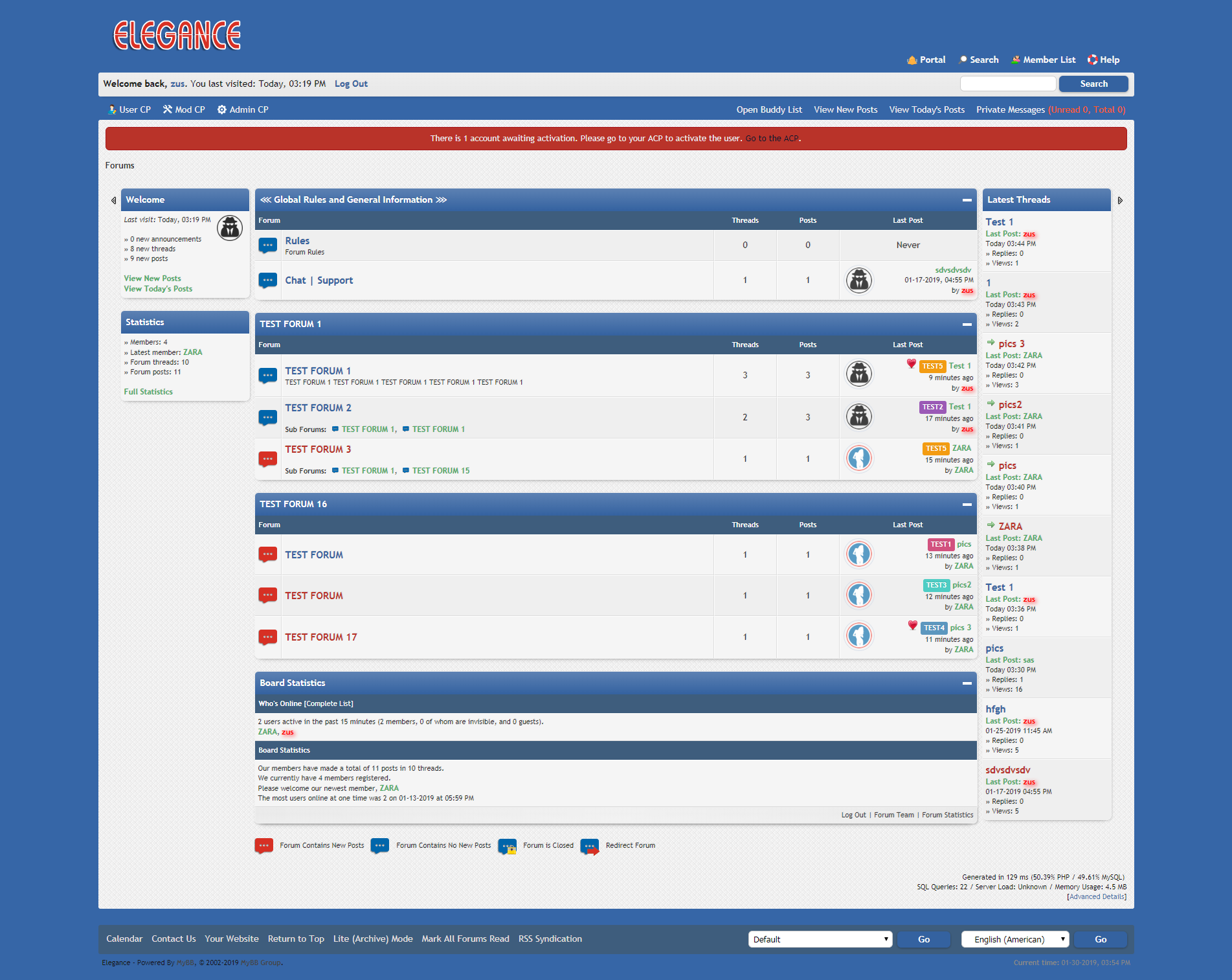Click ZARA's avatar in TEST FORUM 17 row
The height and width of the screenshot is (980, 1232).
tap(859, 635)
